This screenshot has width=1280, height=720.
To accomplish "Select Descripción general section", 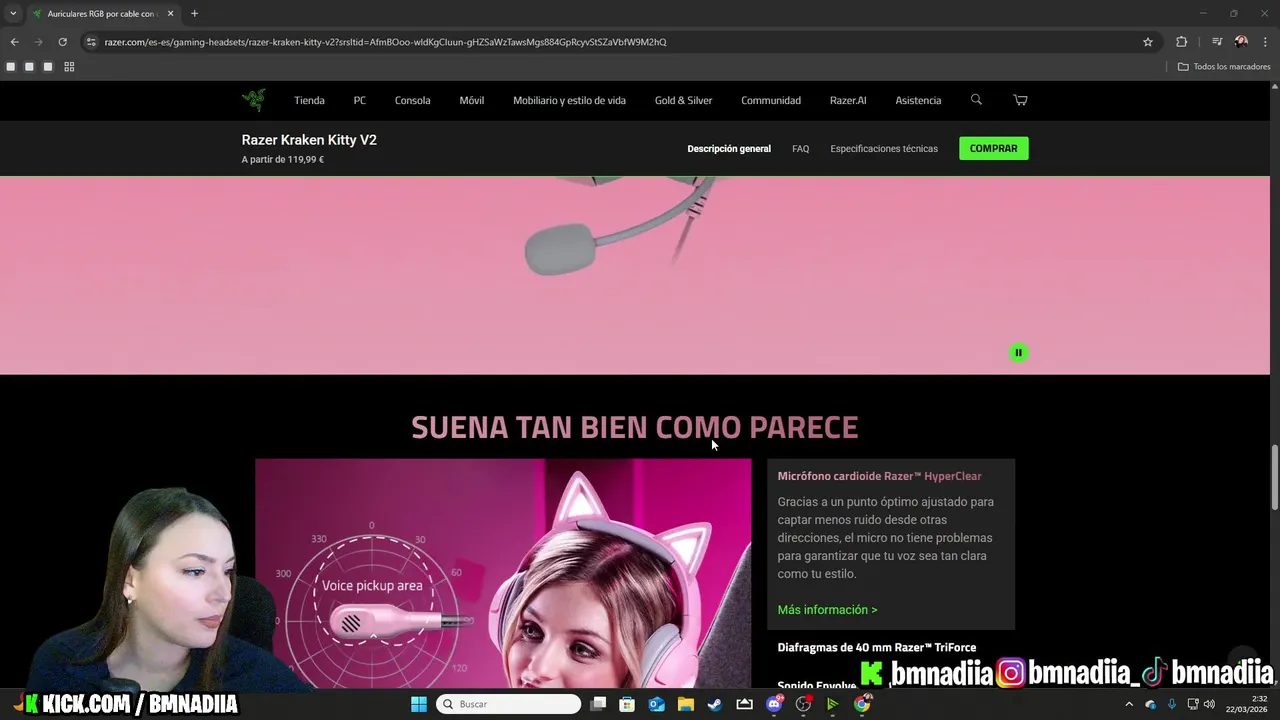I will coord(729,148).
